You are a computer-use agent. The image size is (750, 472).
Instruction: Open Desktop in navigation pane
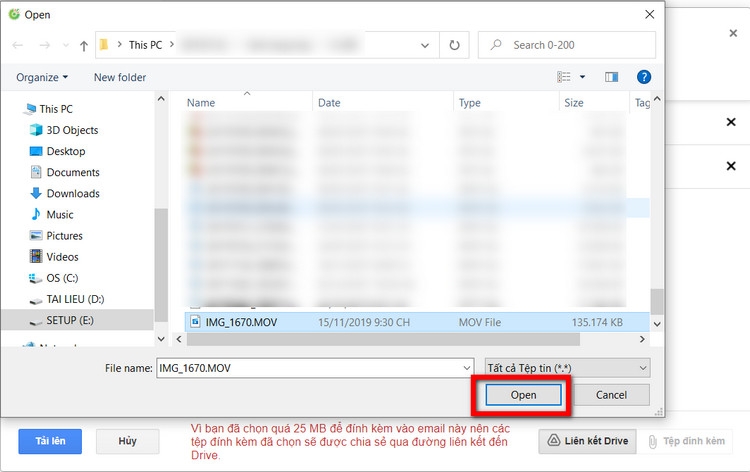(x=66, y=151)
